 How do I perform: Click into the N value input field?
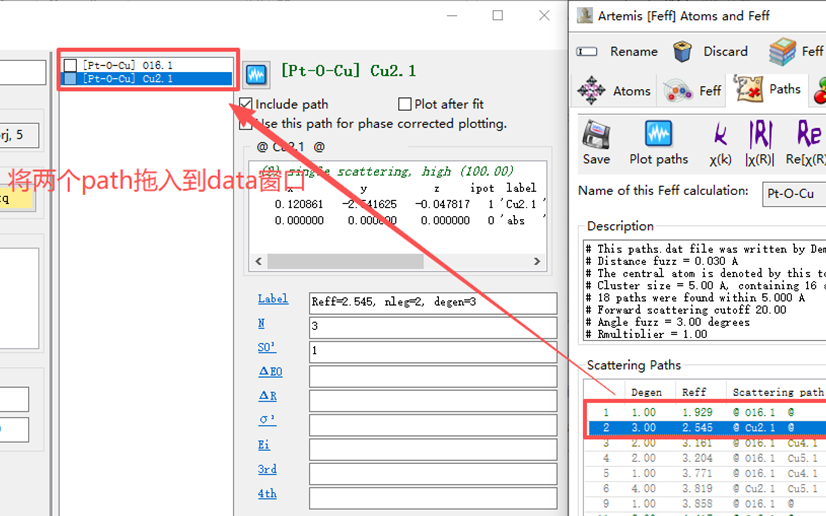click(x=432, y=326)
